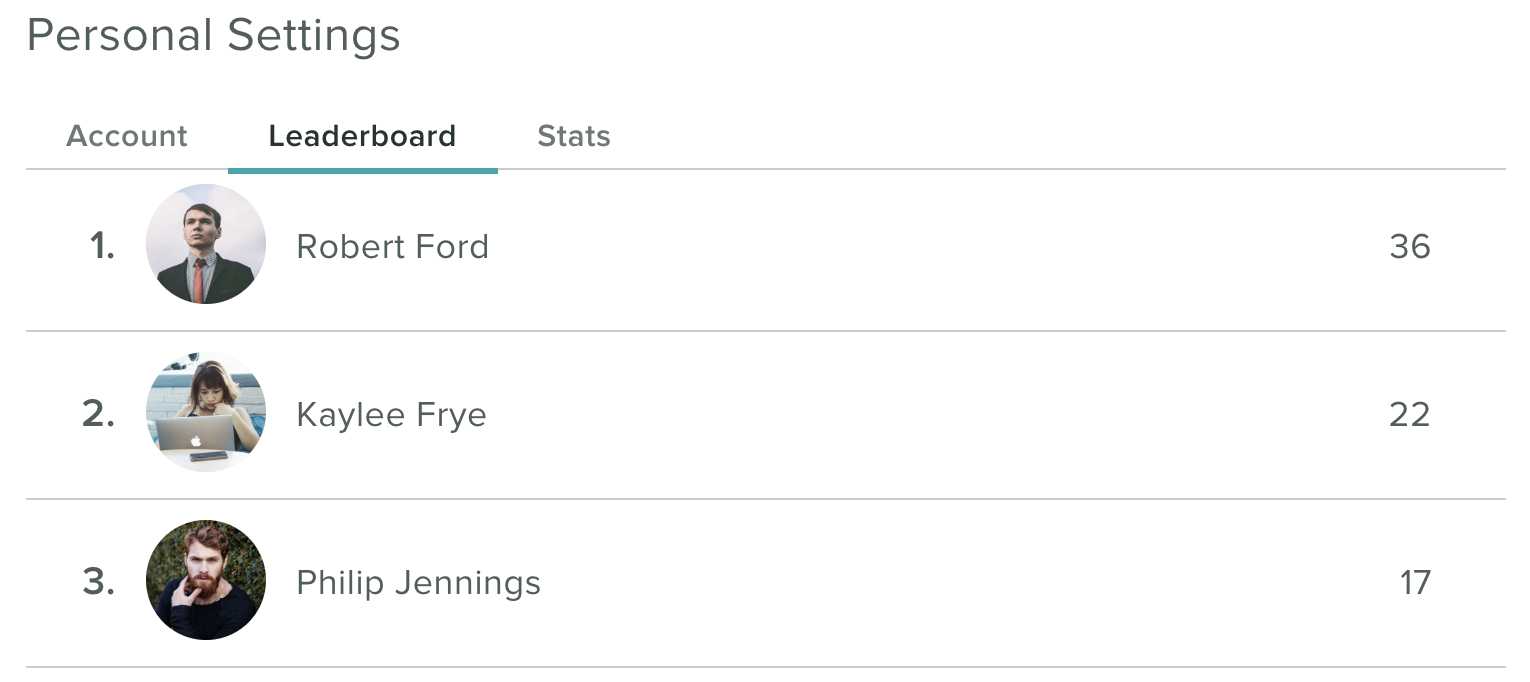Image resolution: width=1530 pixels, height=682 pixels.
Task: Click Kaylee Frye's score of 22
Action: (x=1410, y=414)
